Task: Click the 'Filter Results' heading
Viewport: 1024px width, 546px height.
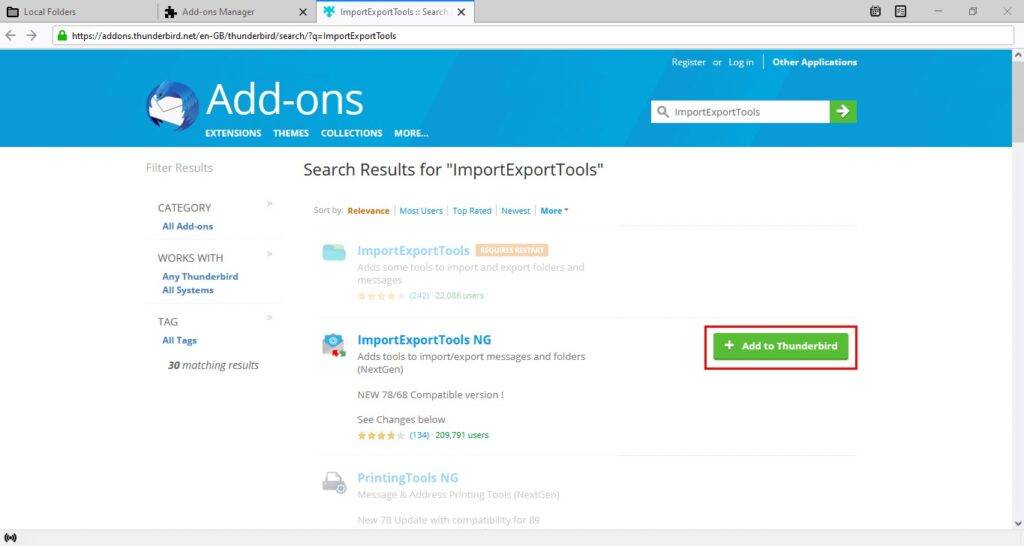Action: (180, 168)
